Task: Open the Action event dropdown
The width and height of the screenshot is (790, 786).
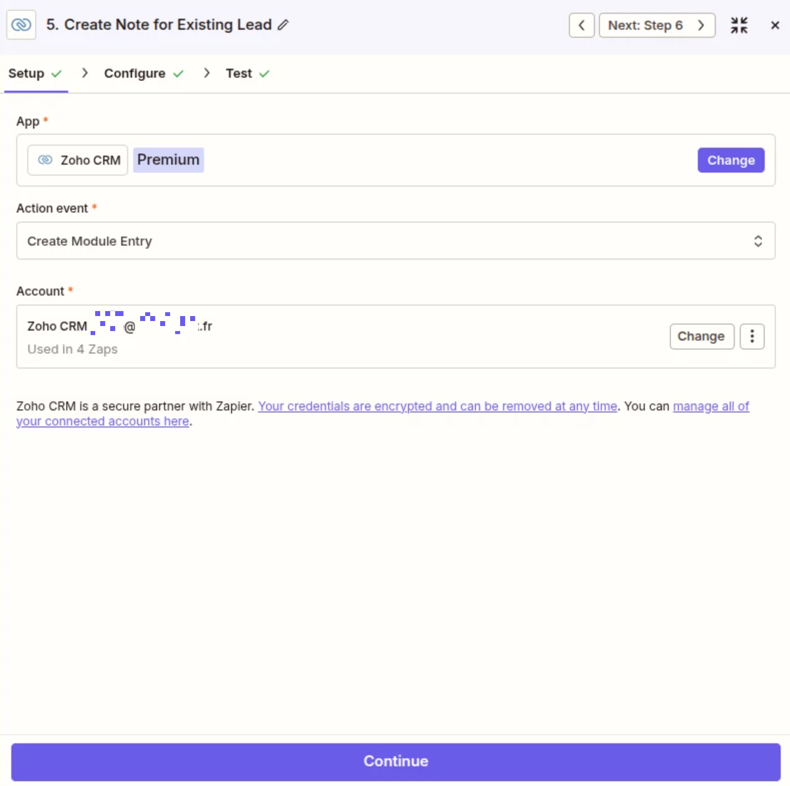Action: coord(395,241)
